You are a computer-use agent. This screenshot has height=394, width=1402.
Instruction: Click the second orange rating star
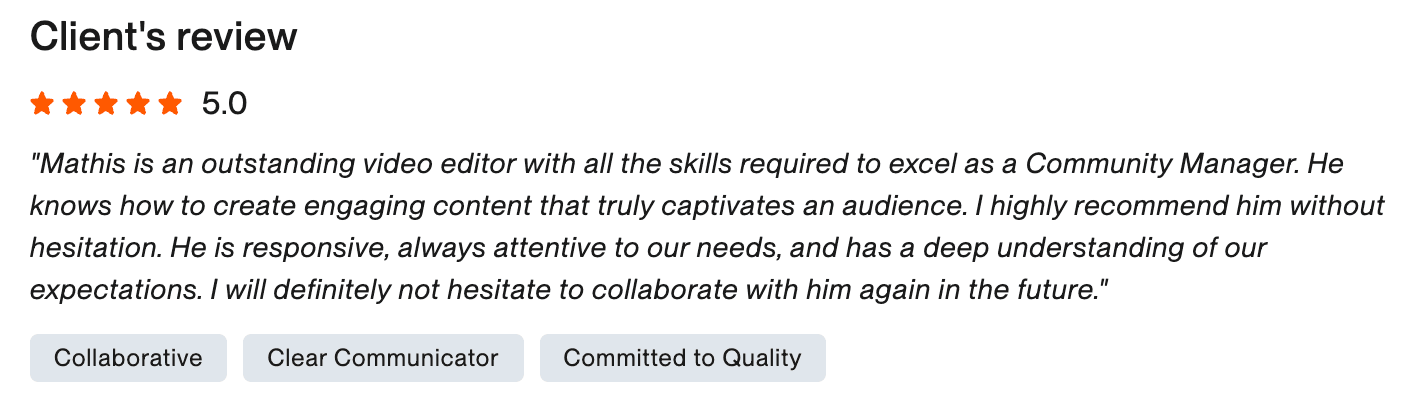coord(74,103)
